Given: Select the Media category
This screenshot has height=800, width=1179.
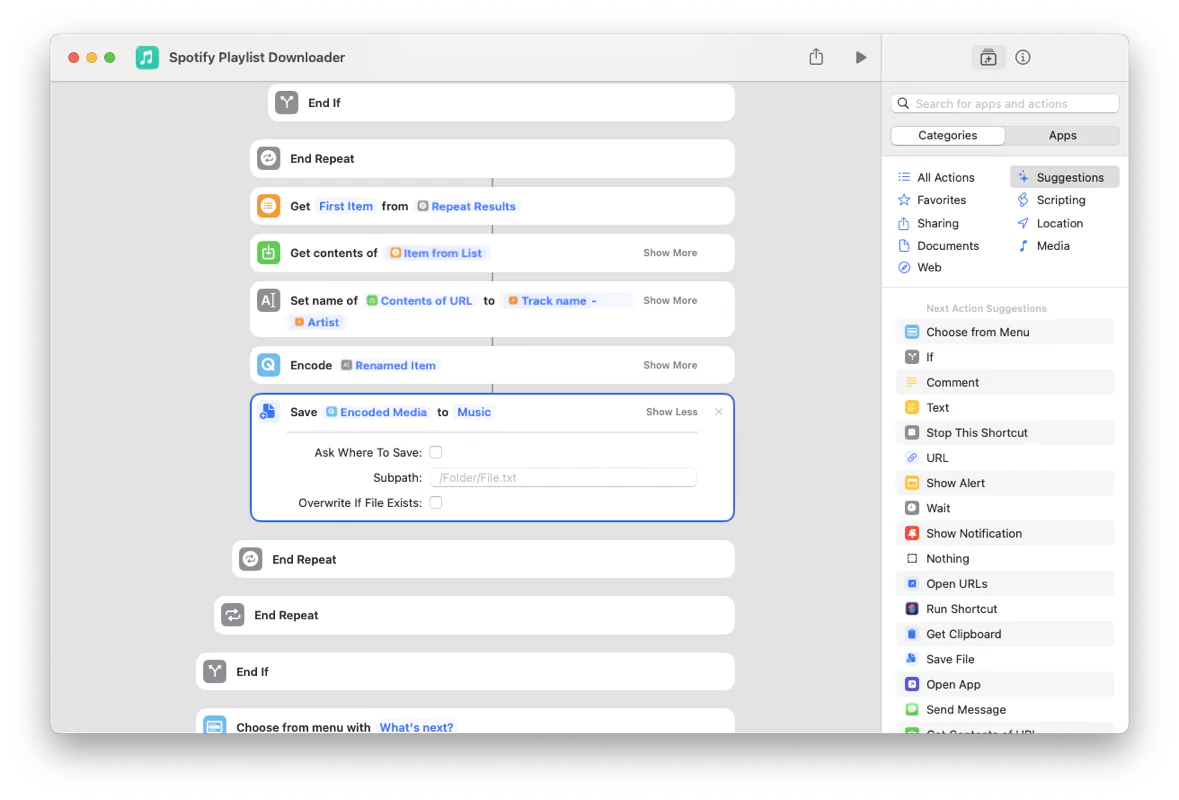Looking at the screenshot, I should pos(1050,245).
